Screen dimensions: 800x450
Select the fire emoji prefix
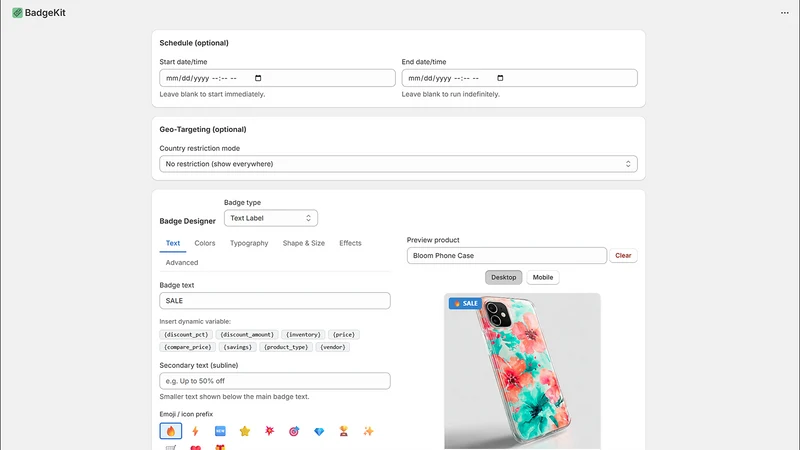tap(170, 431)
